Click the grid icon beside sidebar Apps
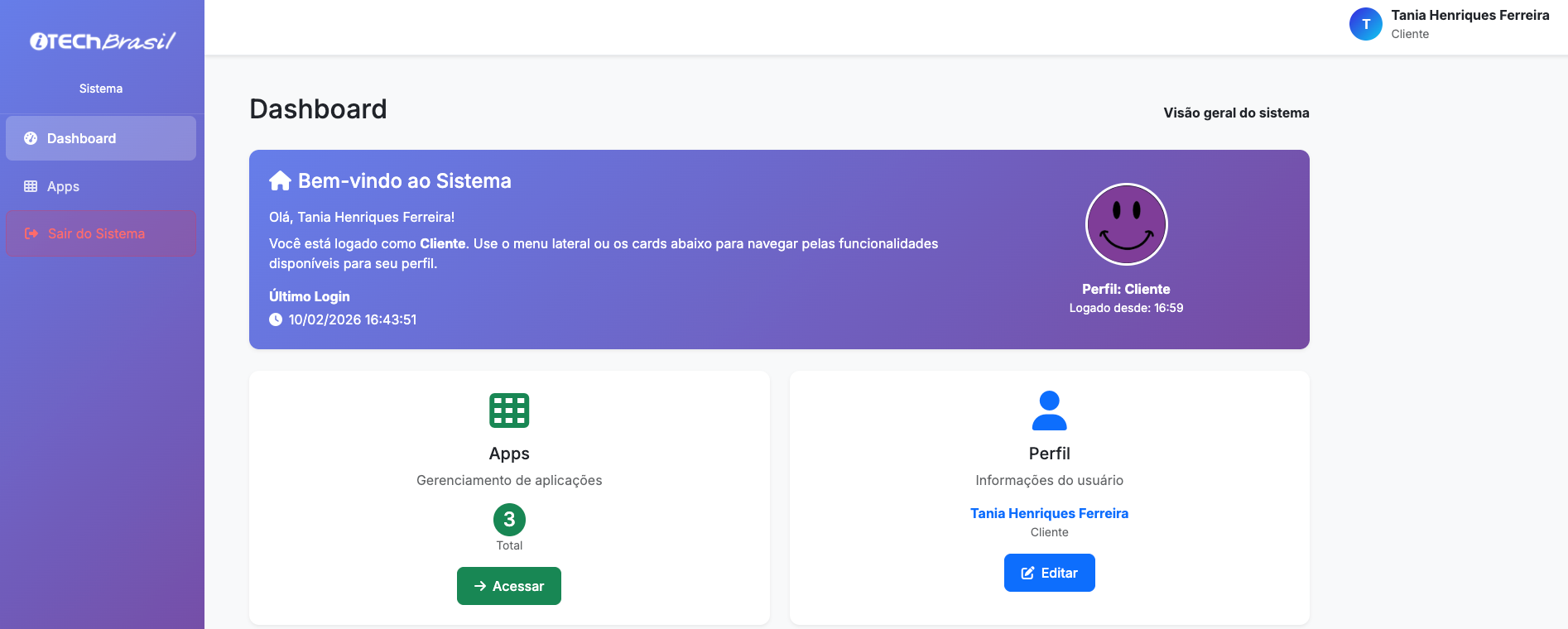Image resolution: width=1568 pixels, height=629 pixels. click(x=31, y=186)
